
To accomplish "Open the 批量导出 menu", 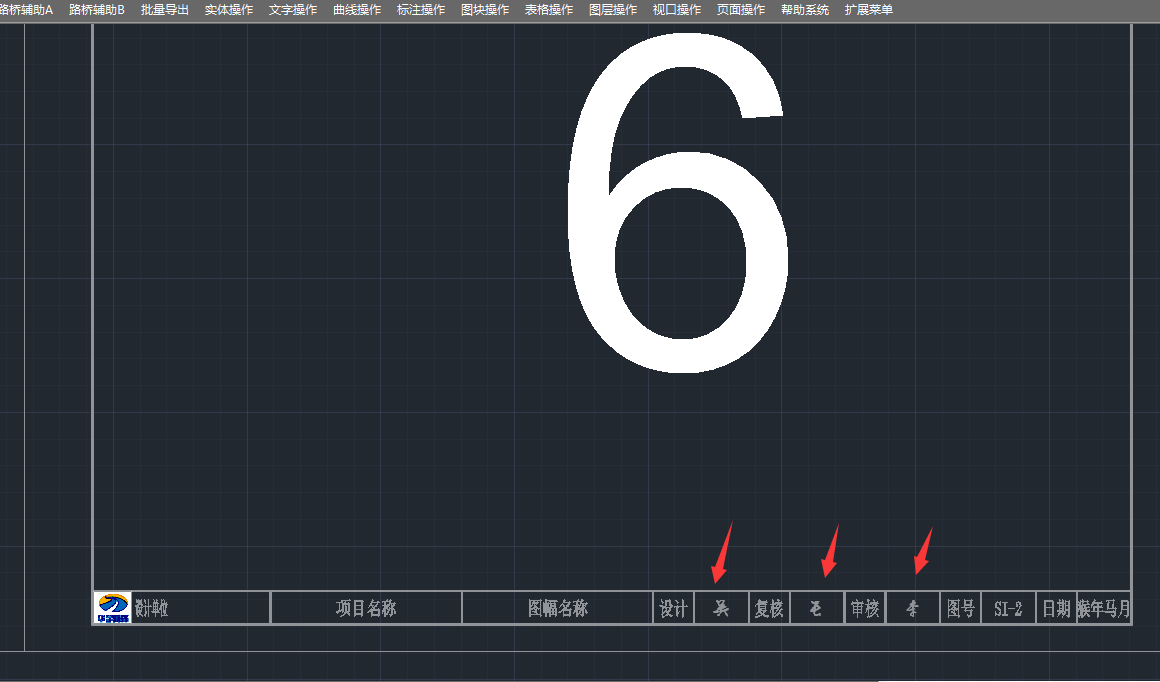I will tap(165, 10).
